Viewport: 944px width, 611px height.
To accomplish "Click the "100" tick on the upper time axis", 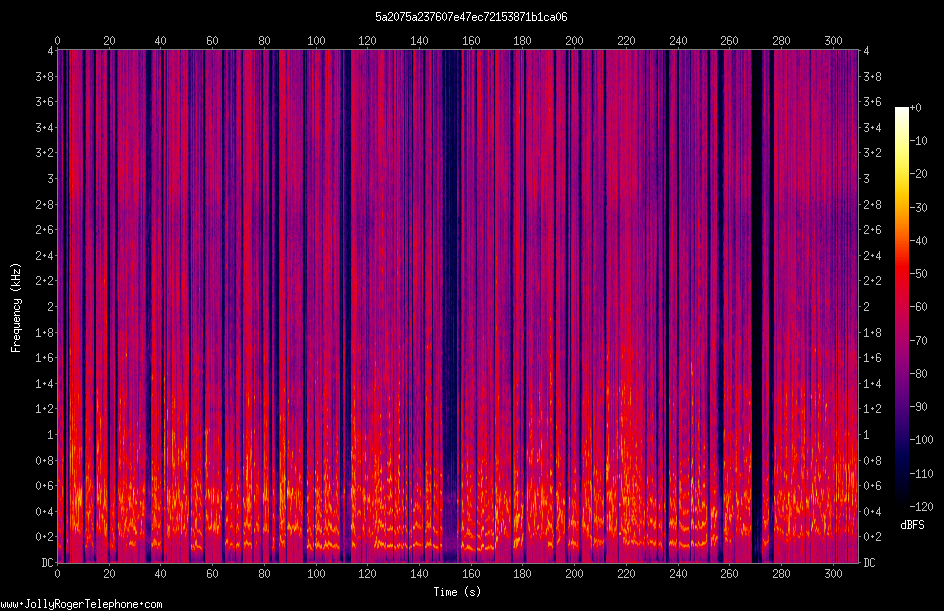I will [316, 40].
